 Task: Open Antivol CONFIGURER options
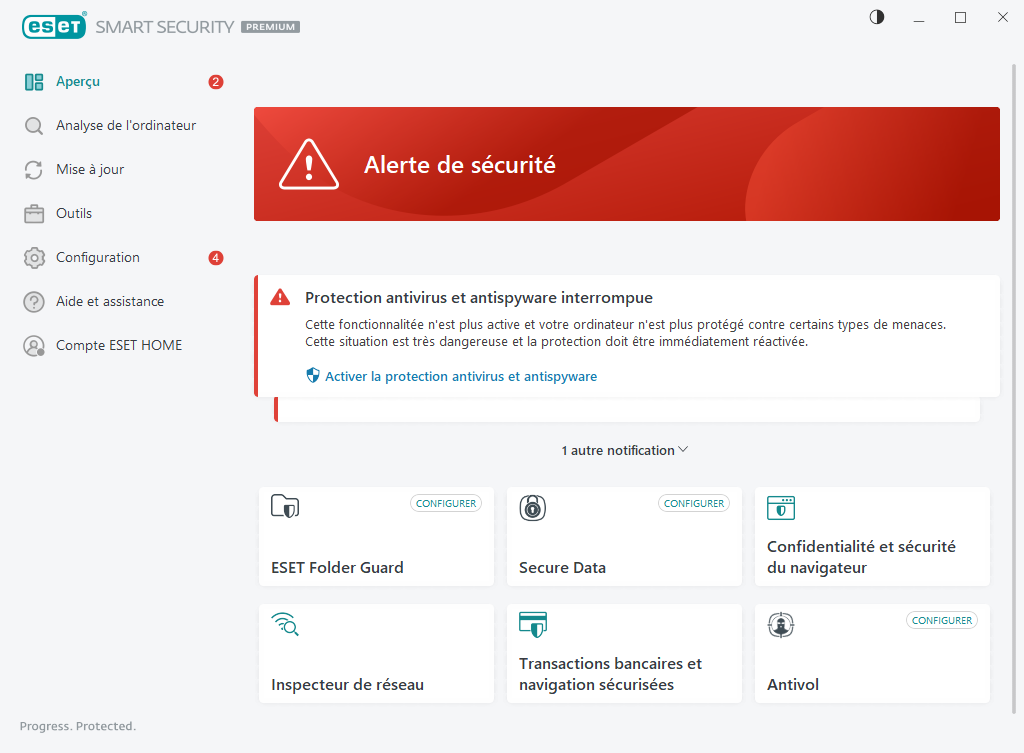point(941,620)
